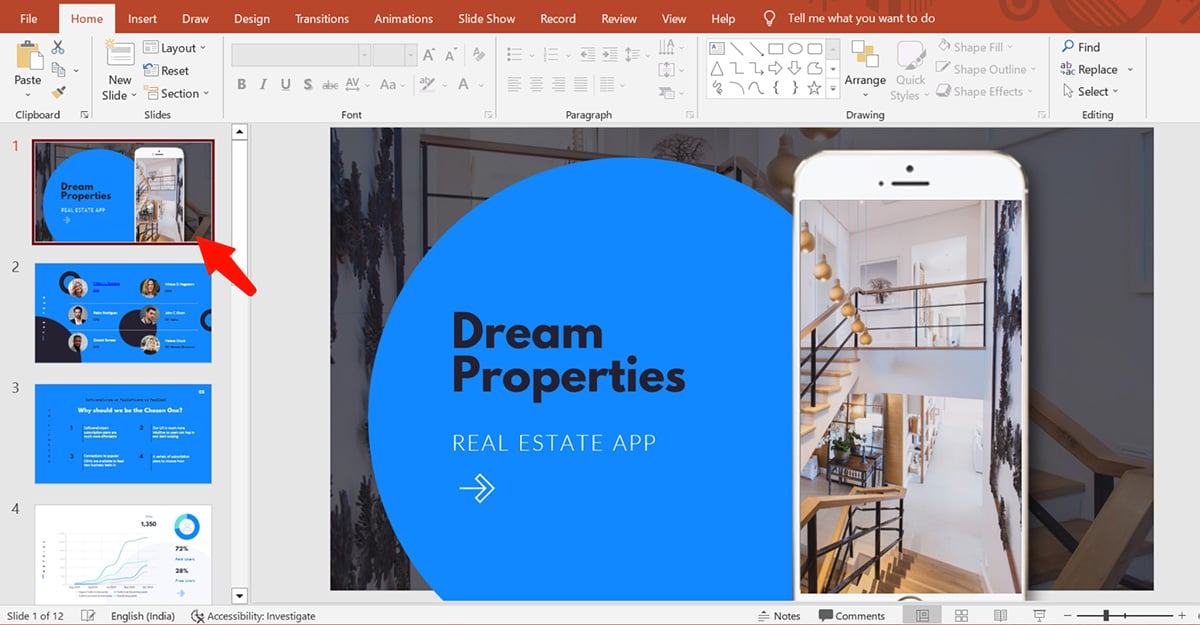Viewport: 1200px width, 625px height.
Task: Select slide 3 thumbnail
Action: coord(123,433)
